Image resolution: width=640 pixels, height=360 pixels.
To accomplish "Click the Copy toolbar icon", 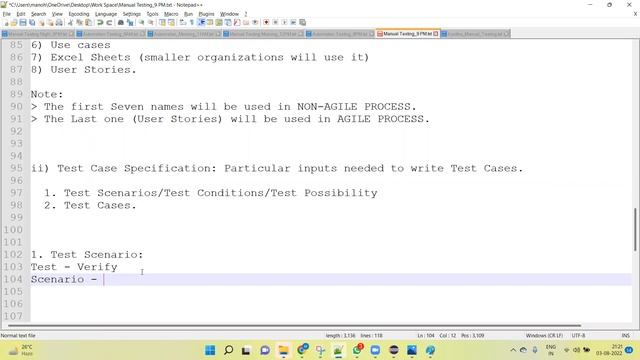I will coord(79,22).
